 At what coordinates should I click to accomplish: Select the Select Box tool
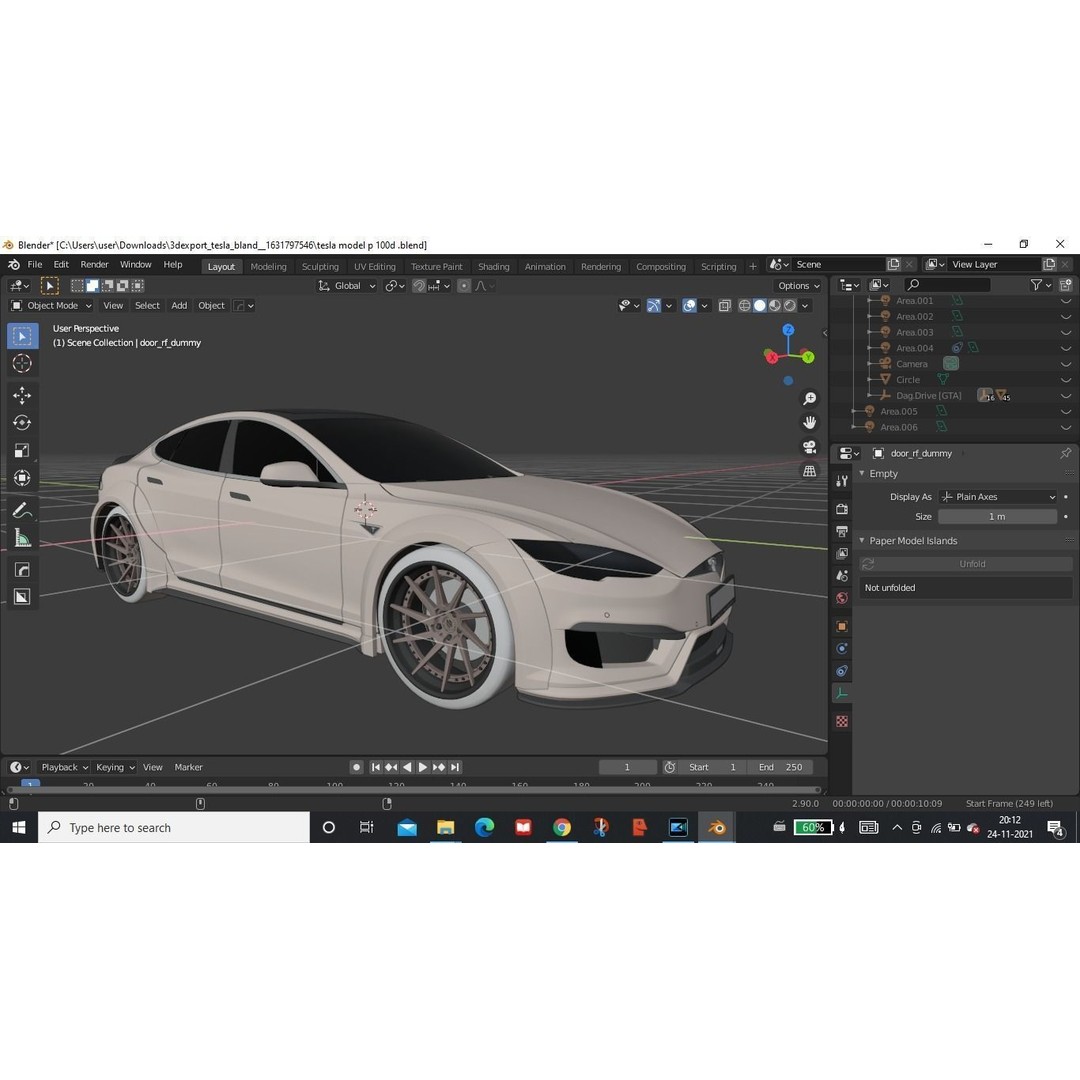pyautogui.click(x=22, y=336)
